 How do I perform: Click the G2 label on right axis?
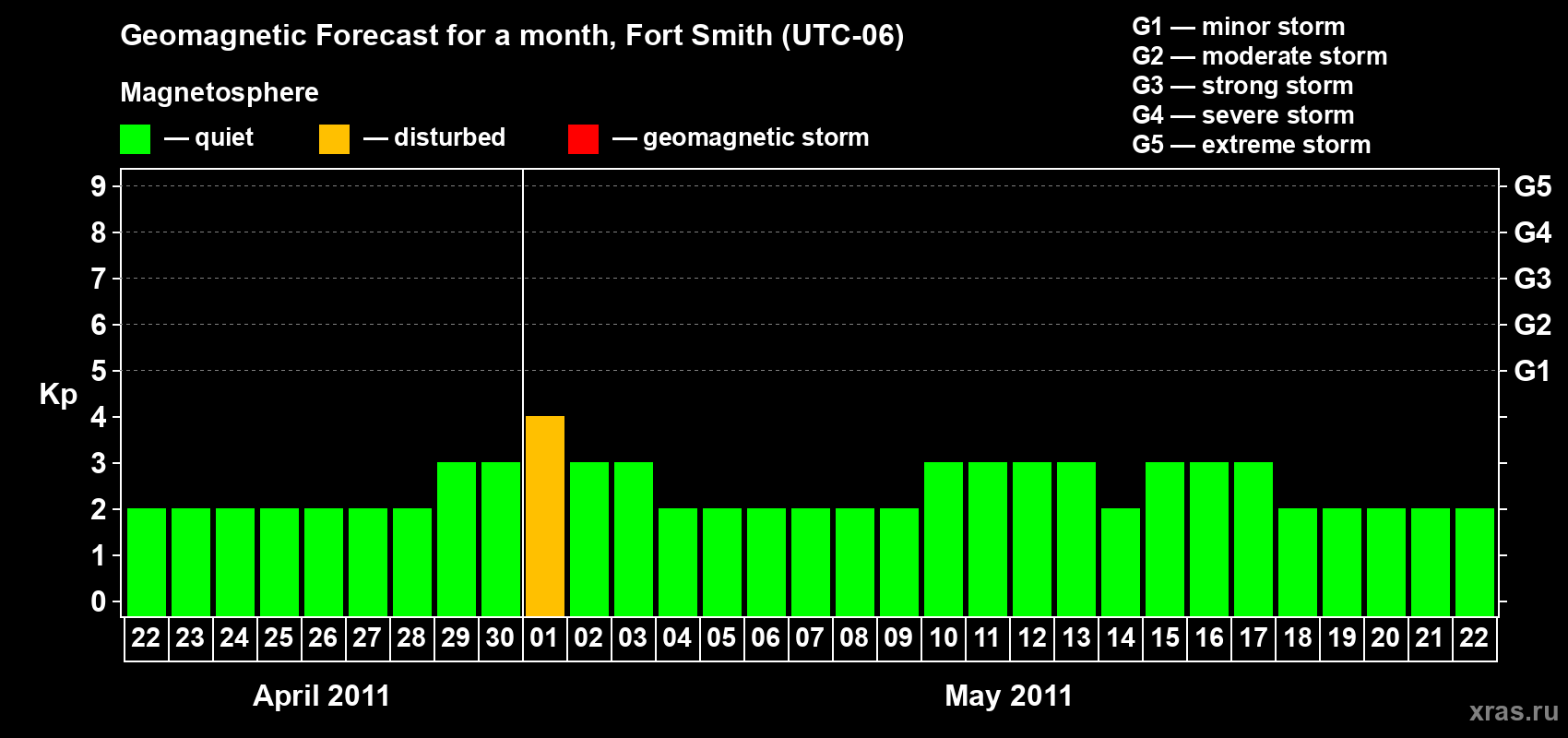[x=1533, y=325]
